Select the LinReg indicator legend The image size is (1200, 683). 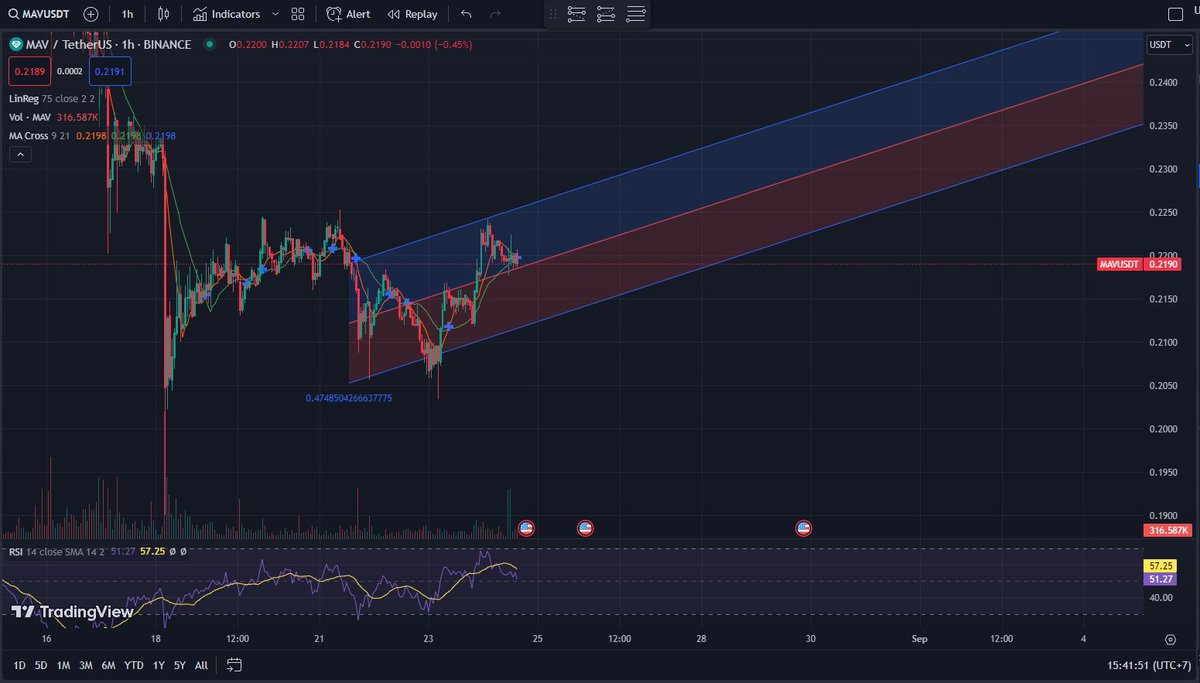pyautogui.click(x=52, y=99)
